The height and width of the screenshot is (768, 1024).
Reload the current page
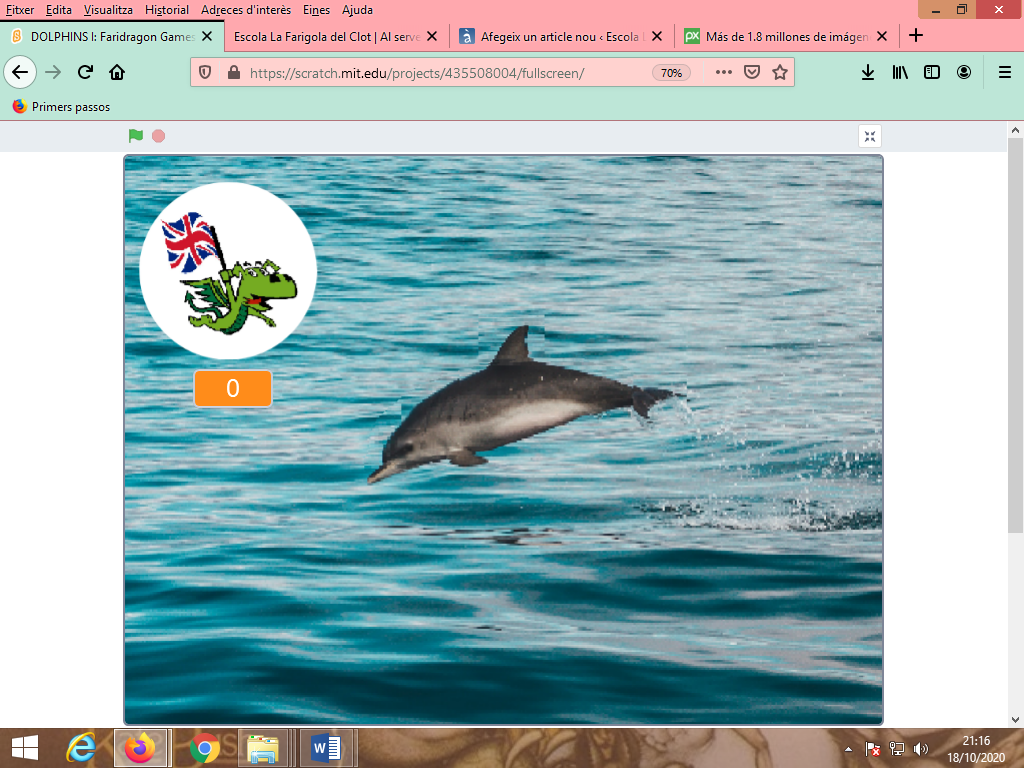click(86, 72)
